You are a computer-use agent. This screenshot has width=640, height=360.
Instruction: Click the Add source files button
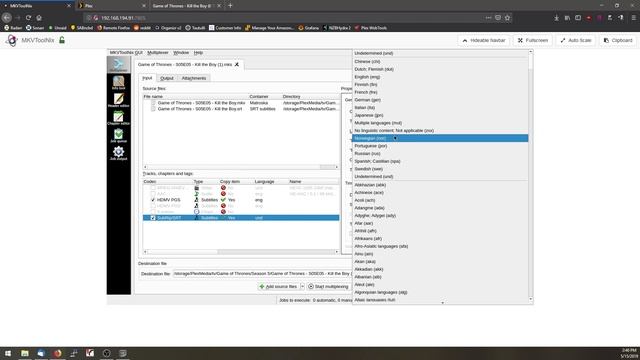pyautogui.click(x=279, y=287)
